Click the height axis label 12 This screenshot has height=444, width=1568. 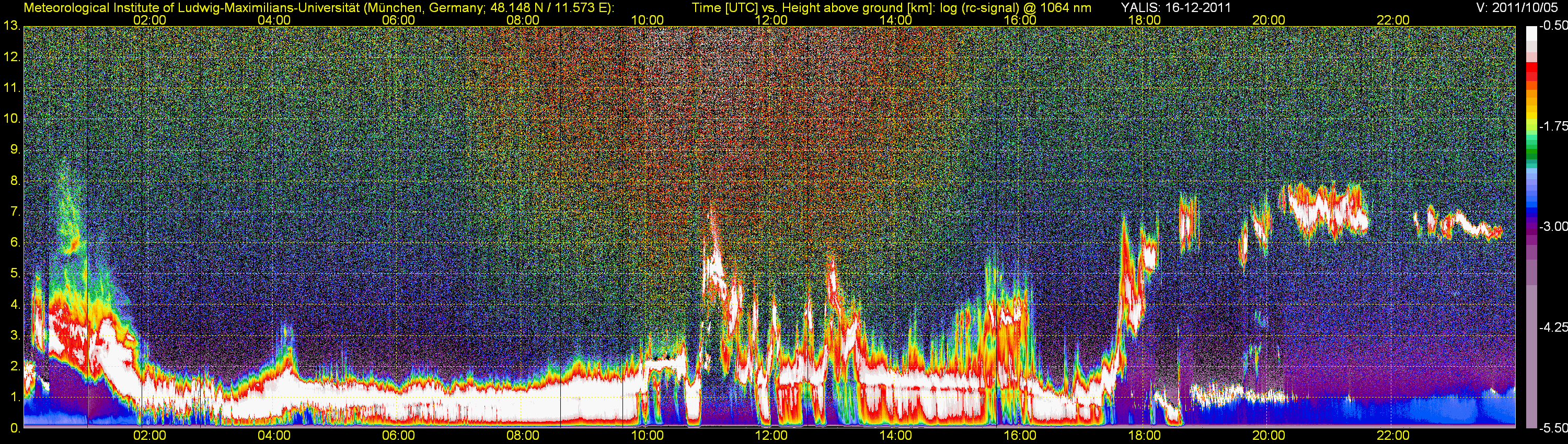point(11,57)
